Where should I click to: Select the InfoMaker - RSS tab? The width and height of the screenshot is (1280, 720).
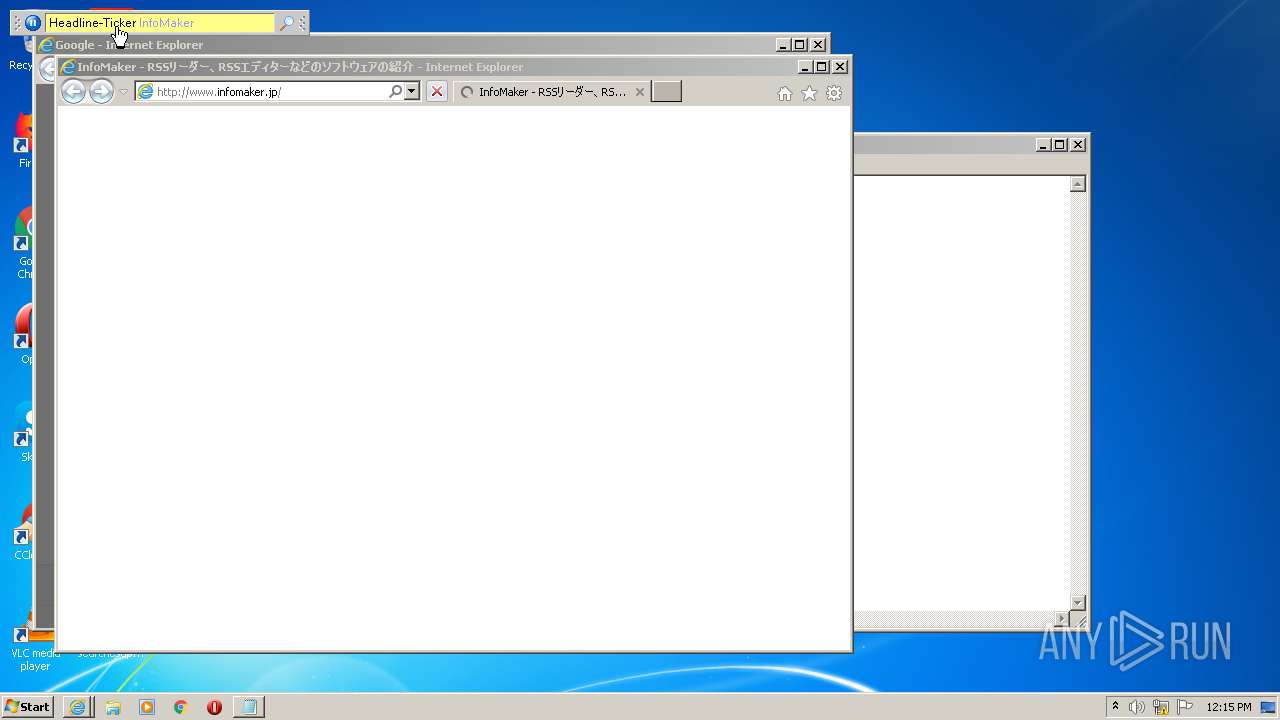[x=551, y=92]
